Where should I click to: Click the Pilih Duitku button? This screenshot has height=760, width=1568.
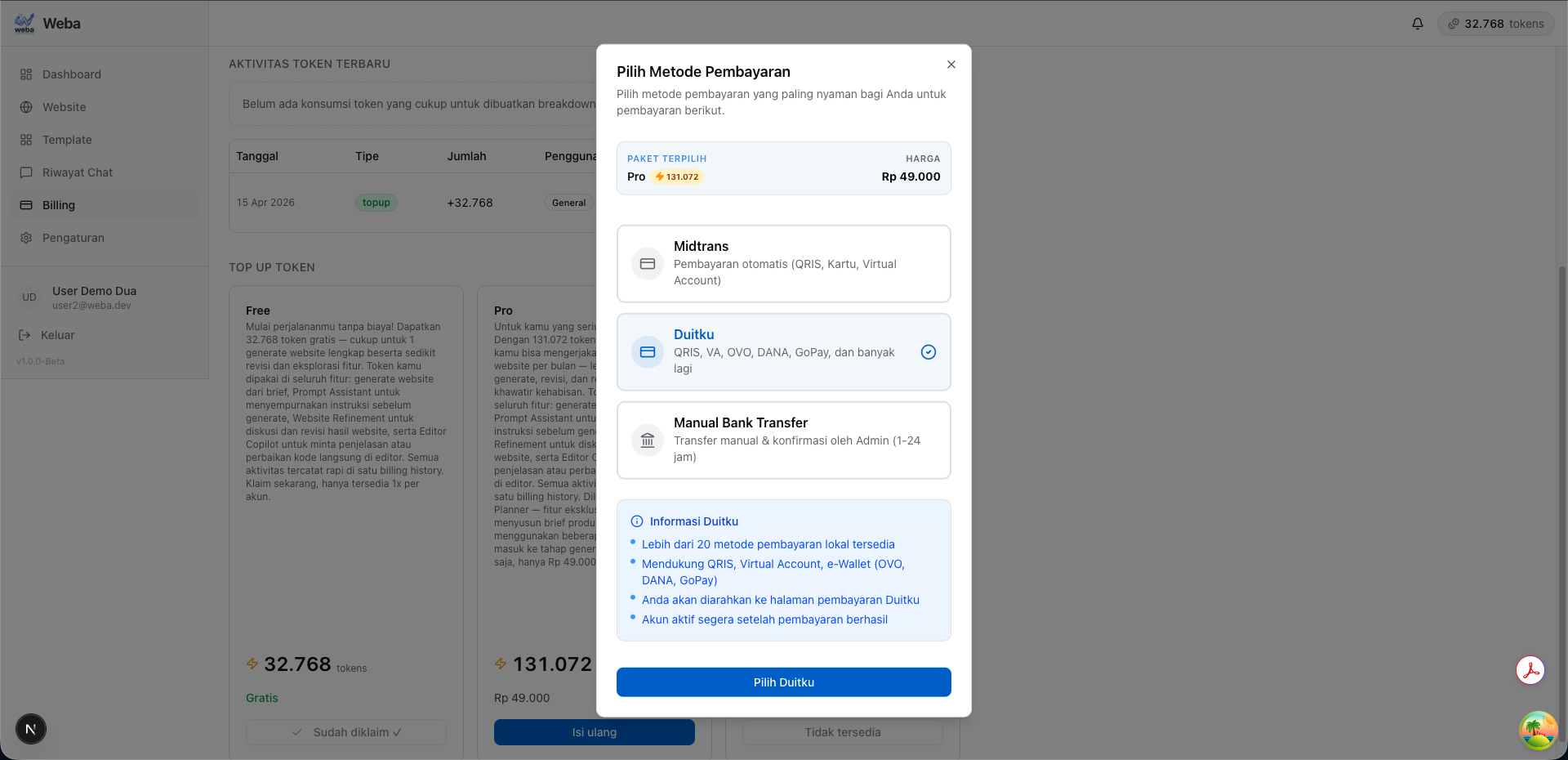(784, 682)
